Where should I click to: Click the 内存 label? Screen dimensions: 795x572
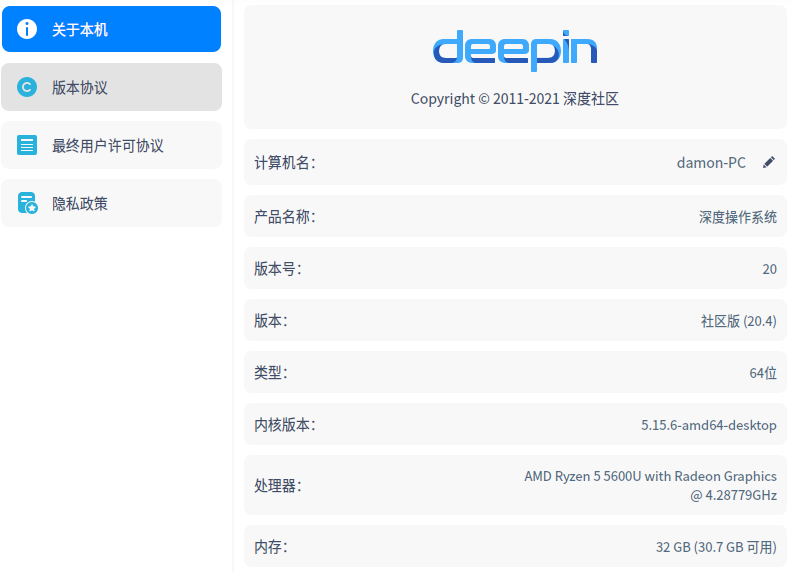pyautogui.click(x=271, y=547)
